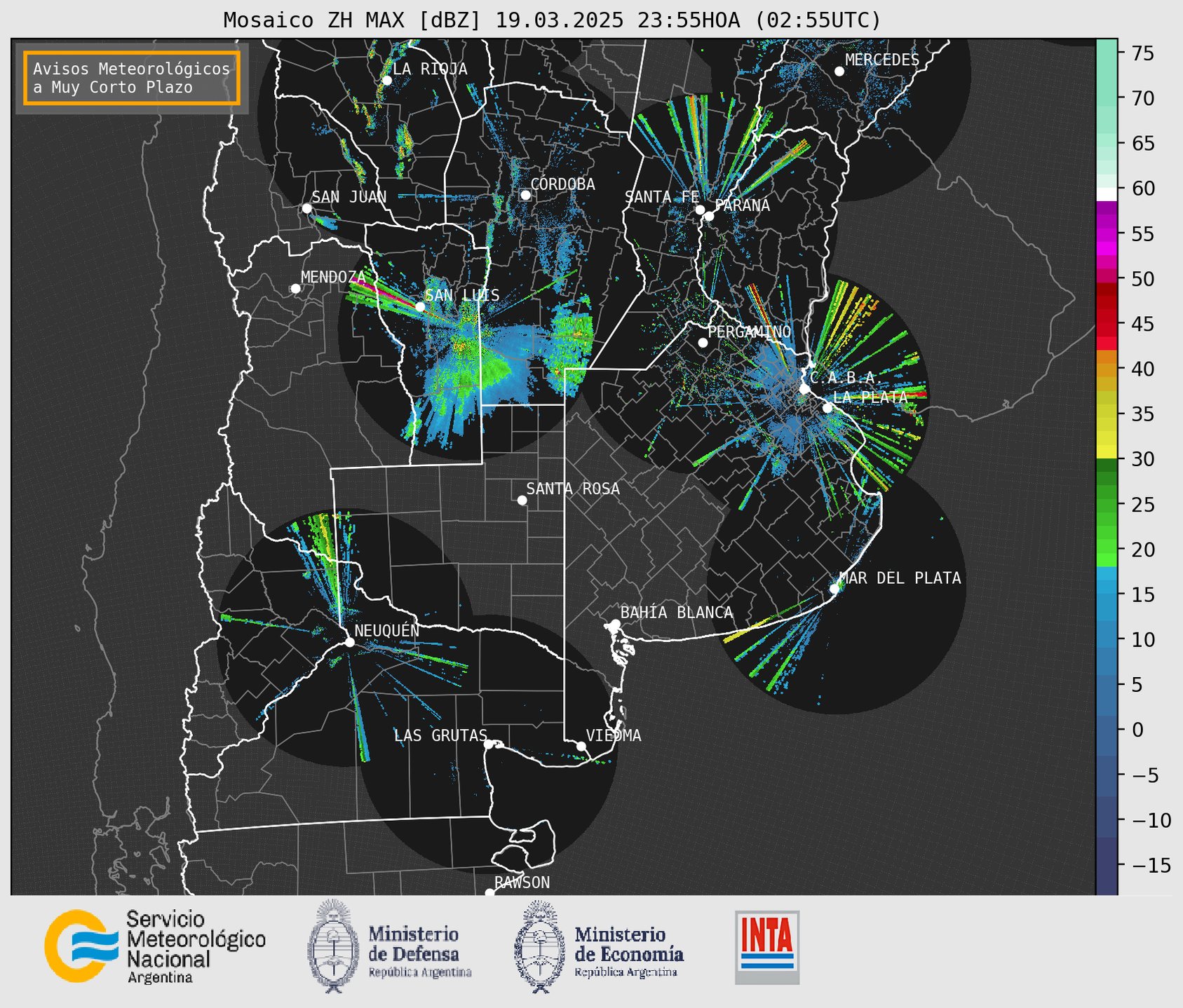Click the Ministerio de Economía emblem

click(x=540, y=946)
